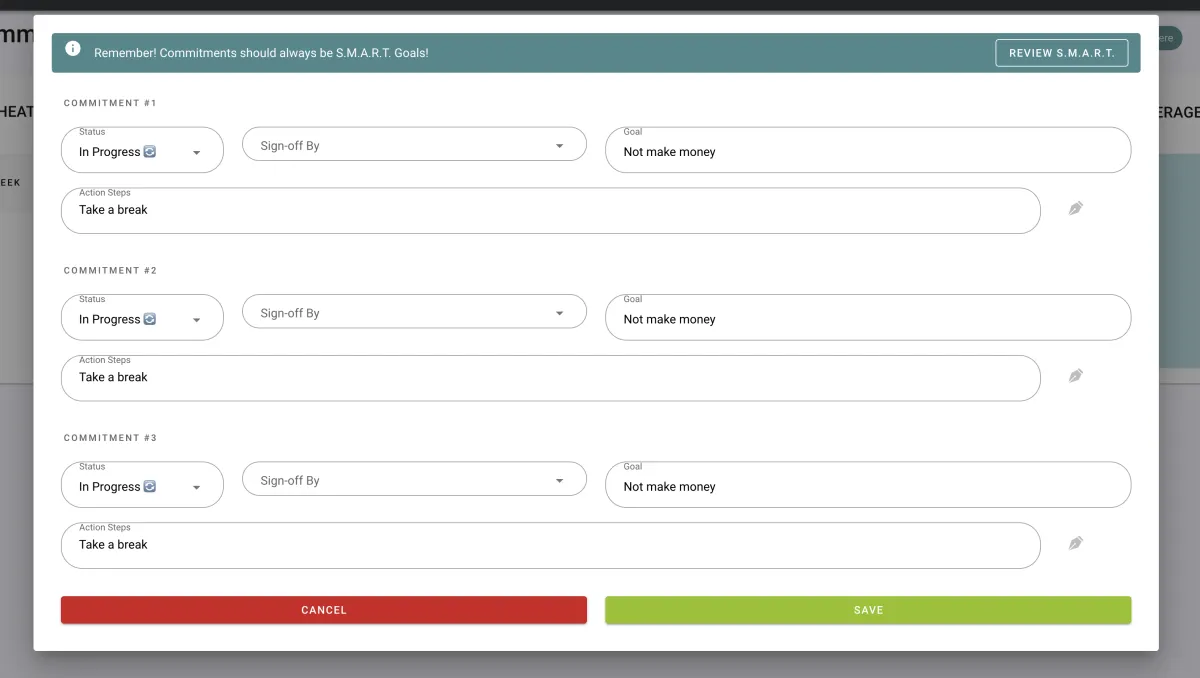Click the In Progress refresh icon in Commitment #3
This screenshot has height=678, width=1200.
click(150, 486)
